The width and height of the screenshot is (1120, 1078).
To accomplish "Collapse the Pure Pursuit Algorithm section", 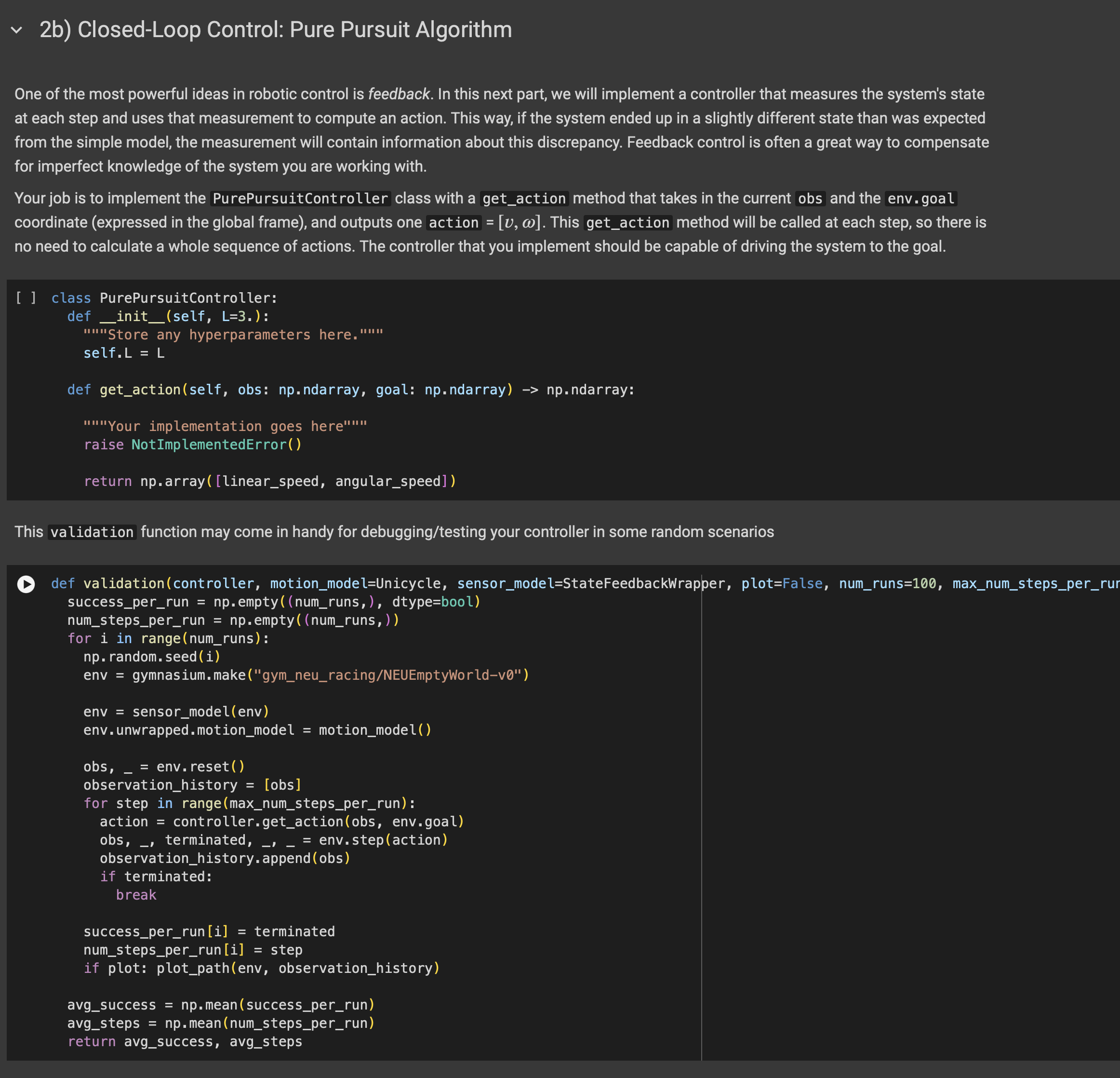I will [16, 30].
